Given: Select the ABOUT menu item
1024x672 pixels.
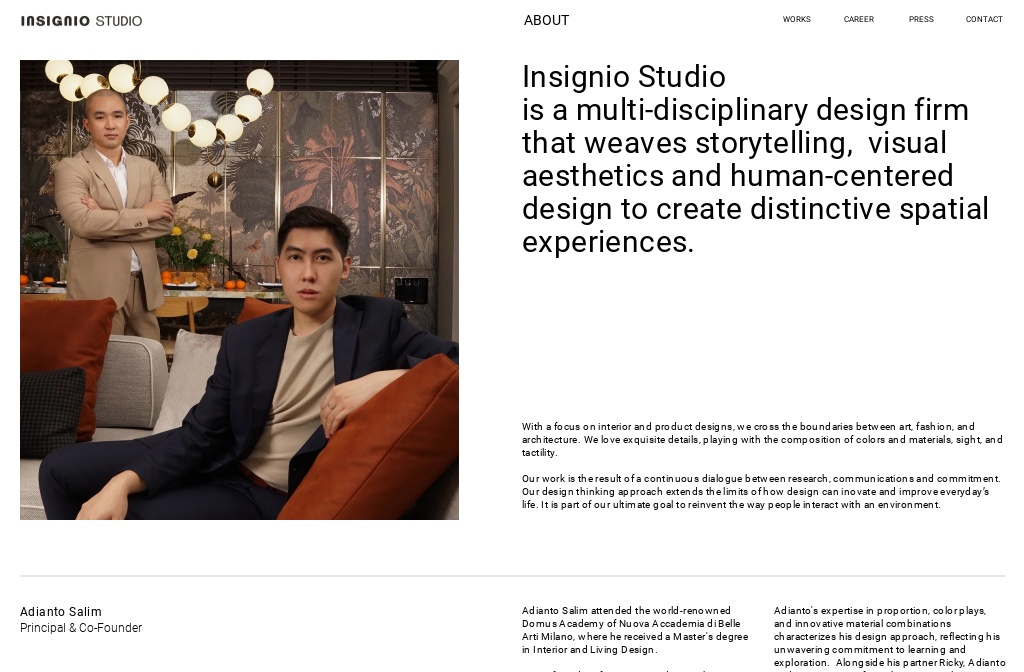Looking at the screenshot, I should (546, 20).
